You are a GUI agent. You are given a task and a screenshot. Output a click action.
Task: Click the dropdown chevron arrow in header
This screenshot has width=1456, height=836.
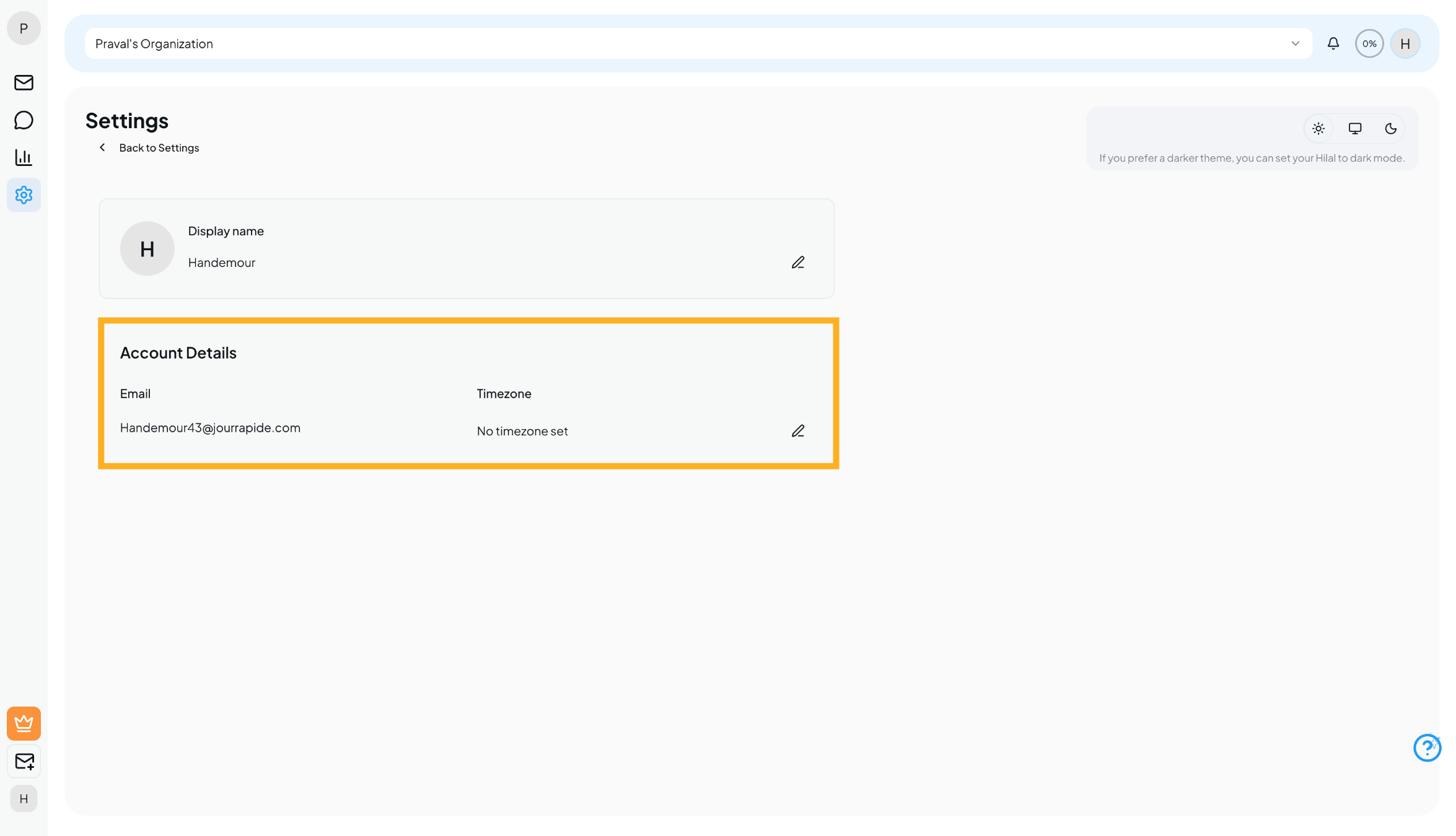pos(1295,43)
